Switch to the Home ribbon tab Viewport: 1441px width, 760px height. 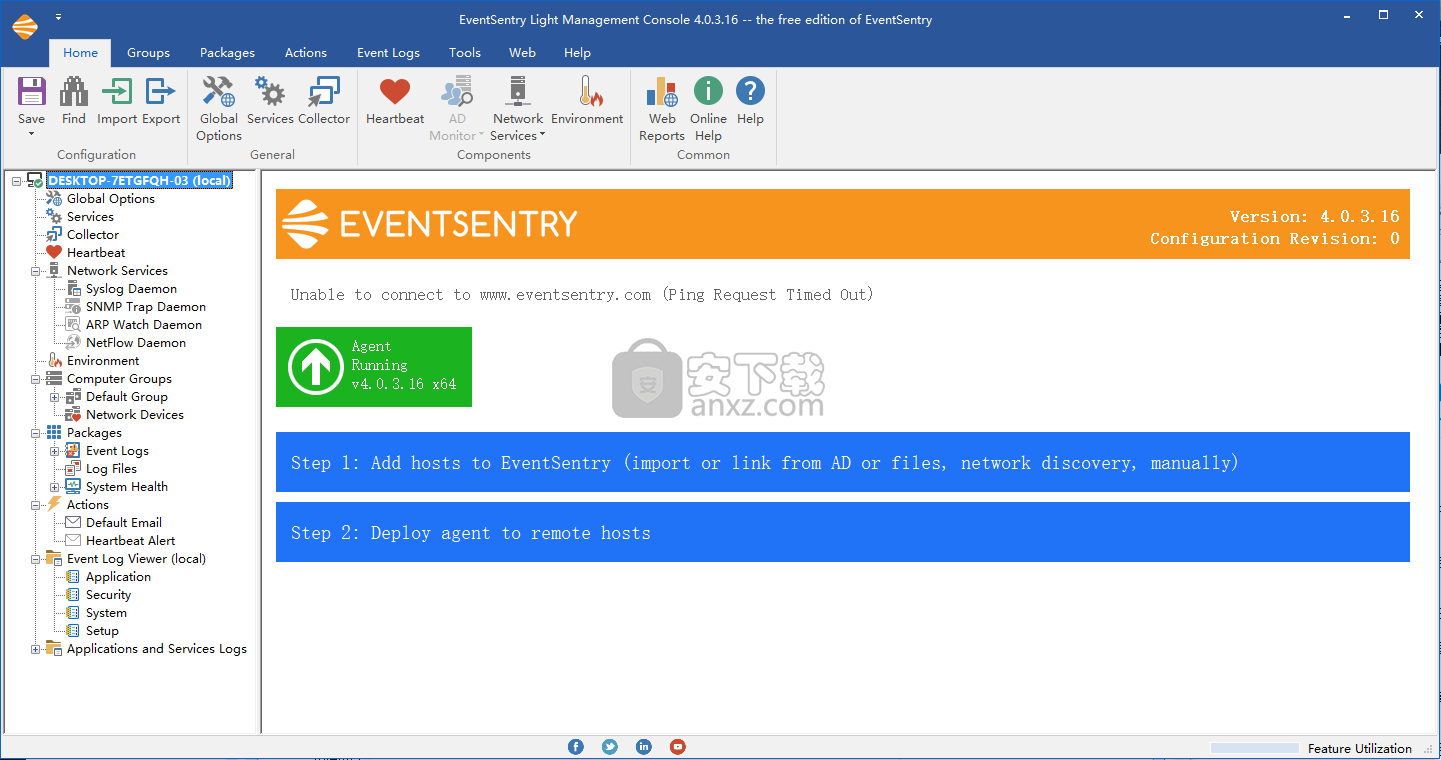pos(80,53)
